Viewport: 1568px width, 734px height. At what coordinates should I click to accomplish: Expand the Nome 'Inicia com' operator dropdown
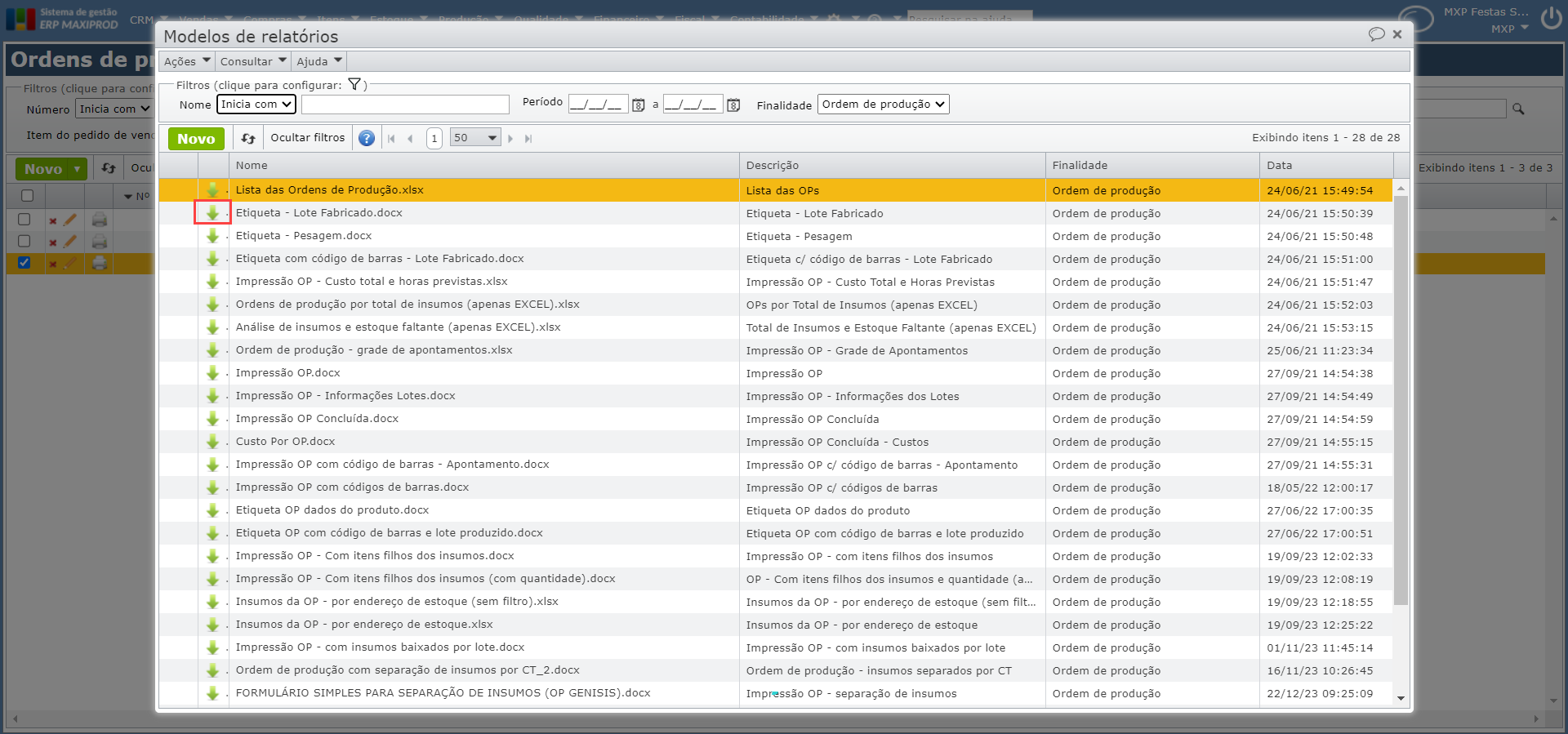[x=256, y=105]
